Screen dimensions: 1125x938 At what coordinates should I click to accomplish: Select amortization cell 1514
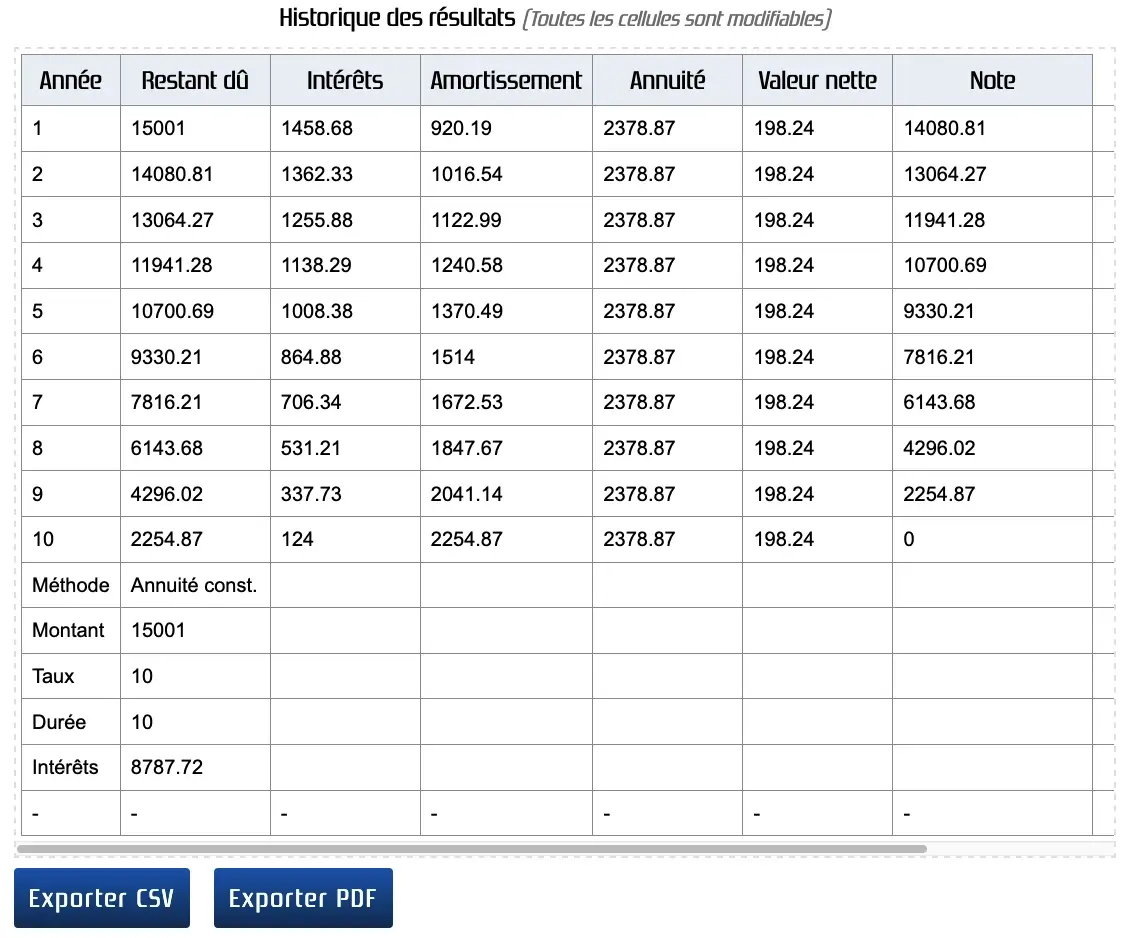coord(507,357)
